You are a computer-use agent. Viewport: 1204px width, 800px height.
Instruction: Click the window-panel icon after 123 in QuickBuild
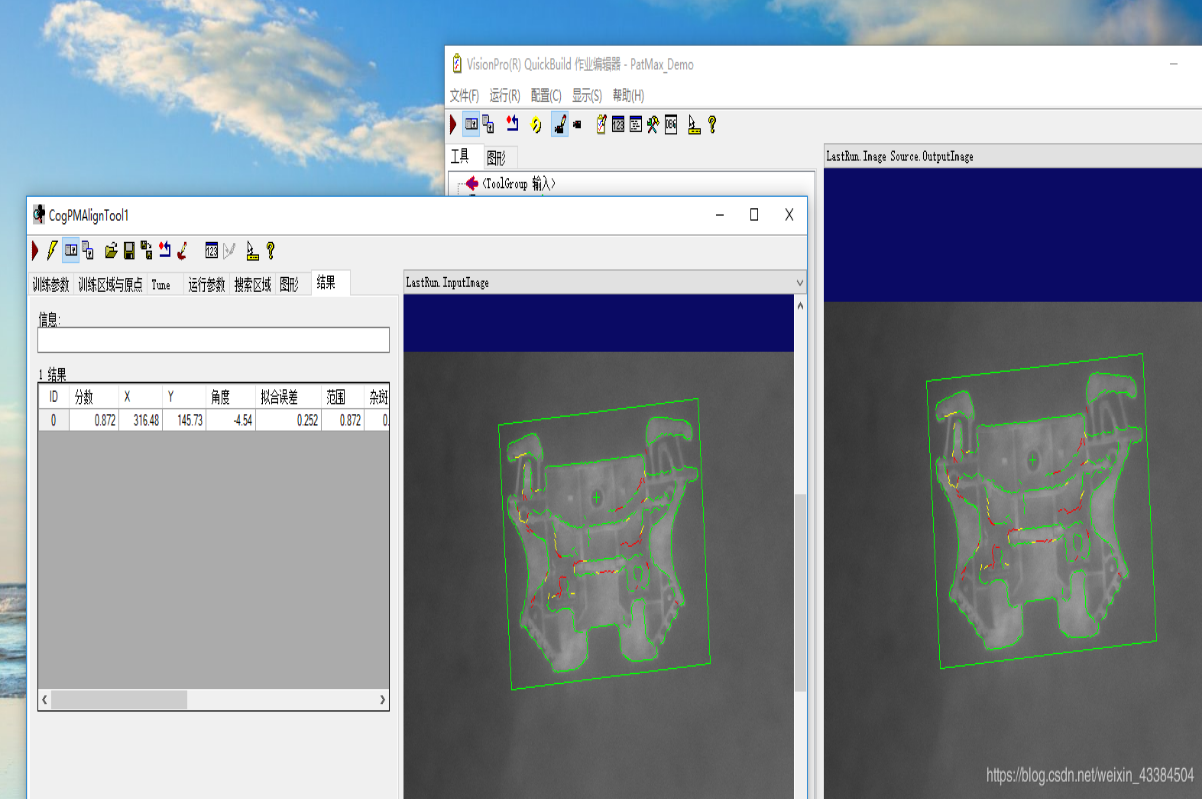pyautogui.click(x=635, y=124)
